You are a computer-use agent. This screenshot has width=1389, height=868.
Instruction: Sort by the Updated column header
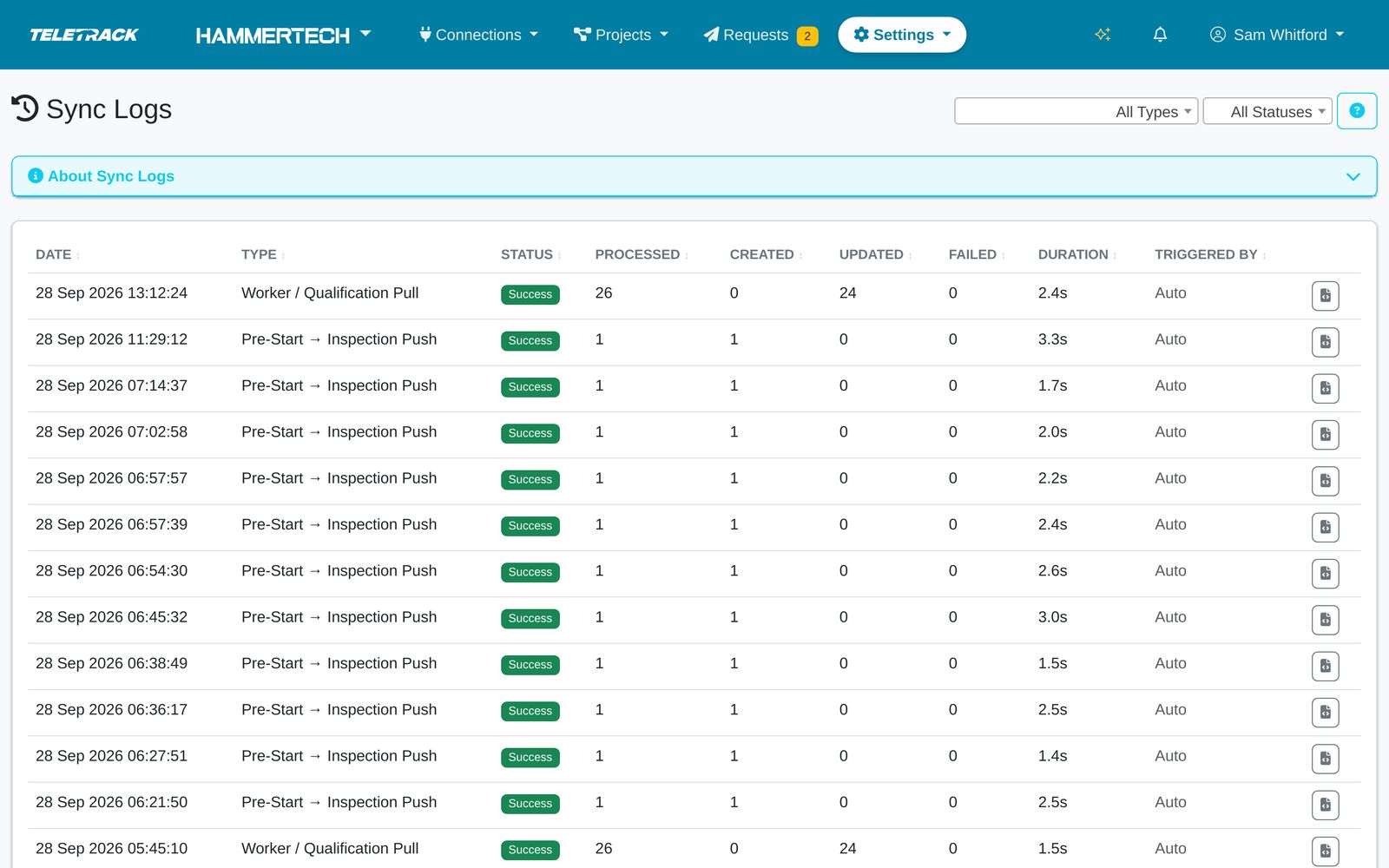click(875, 254)
